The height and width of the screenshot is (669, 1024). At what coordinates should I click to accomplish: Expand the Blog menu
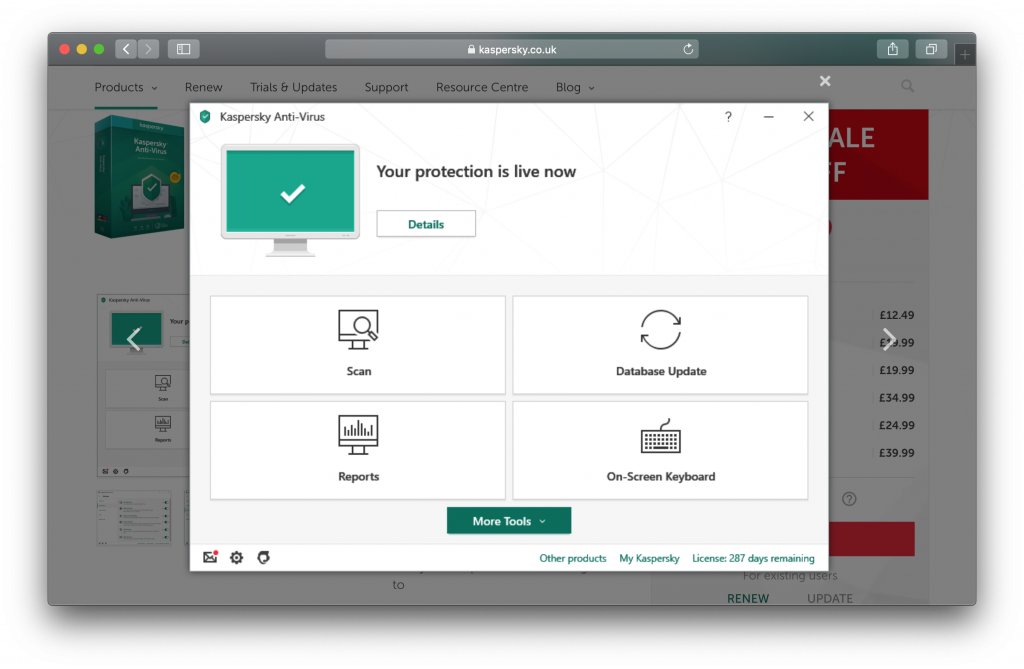coord(575,87)
